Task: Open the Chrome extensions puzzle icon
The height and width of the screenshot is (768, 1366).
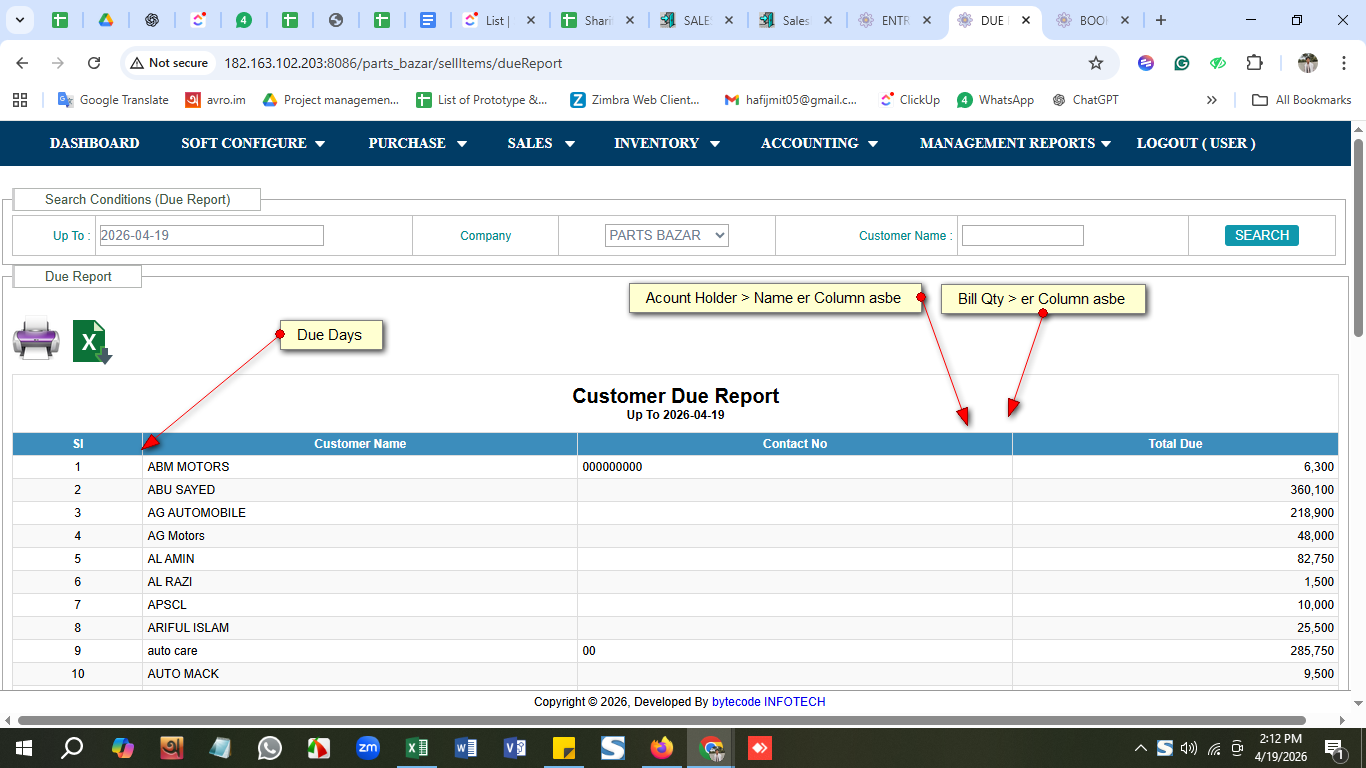Action: coord(1254,63)
